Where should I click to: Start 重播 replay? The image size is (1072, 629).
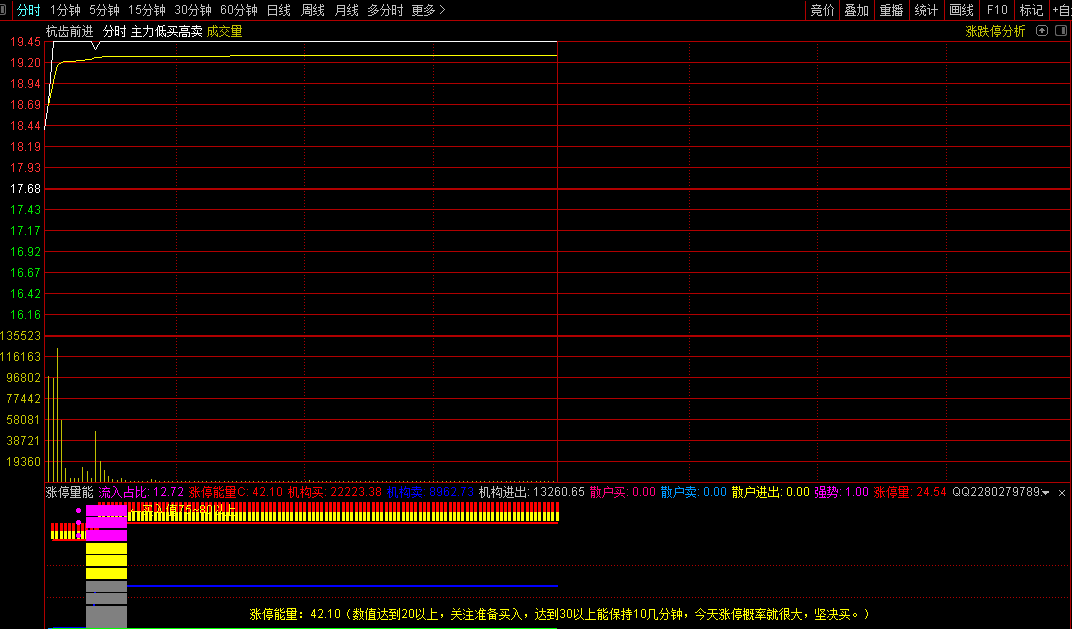(891, 10)
